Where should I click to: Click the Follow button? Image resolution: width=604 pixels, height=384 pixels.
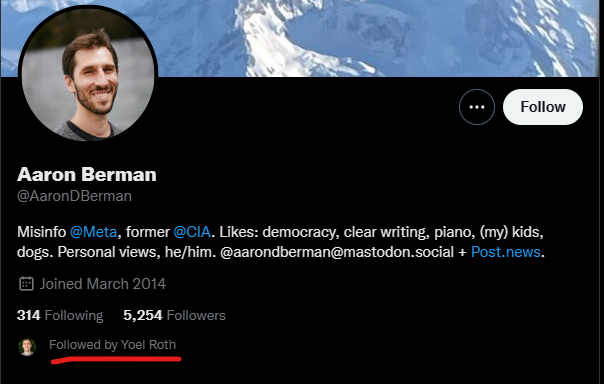click(x=543, y=107)
